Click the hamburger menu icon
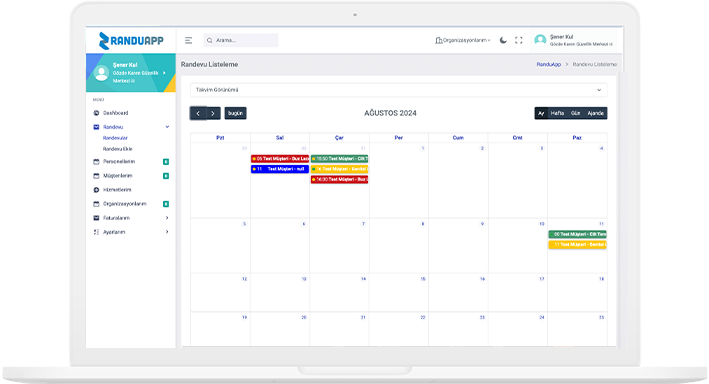Screen dimensions: 709x384 click(189, 40)
